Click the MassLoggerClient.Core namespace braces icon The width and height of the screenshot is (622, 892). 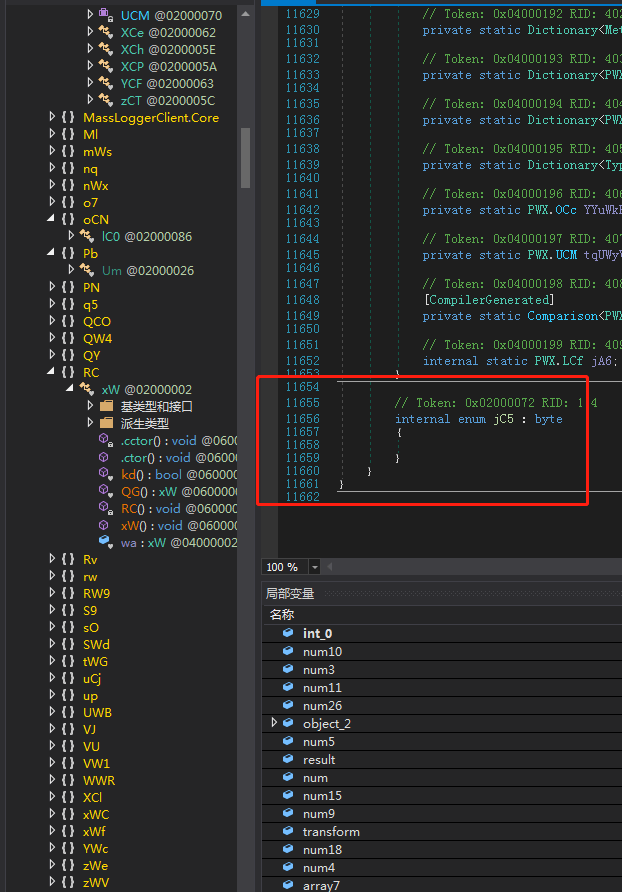[68, 117]
